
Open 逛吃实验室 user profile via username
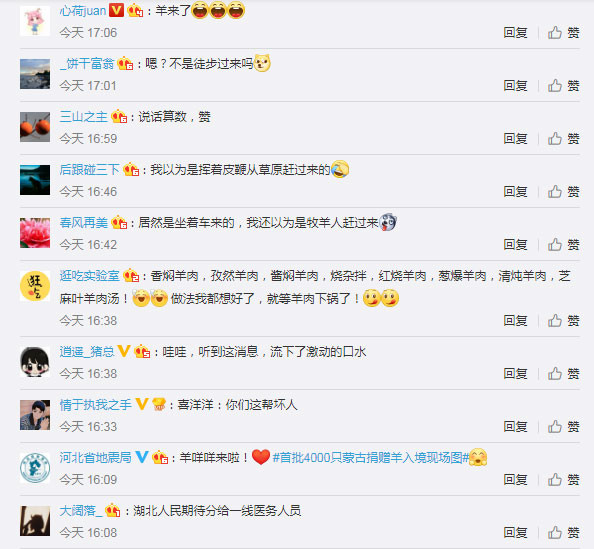89,276
